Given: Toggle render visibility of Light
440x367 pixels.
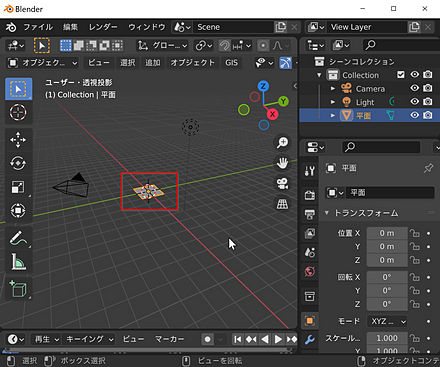Looking at the screenshot, I should (428, 101).
